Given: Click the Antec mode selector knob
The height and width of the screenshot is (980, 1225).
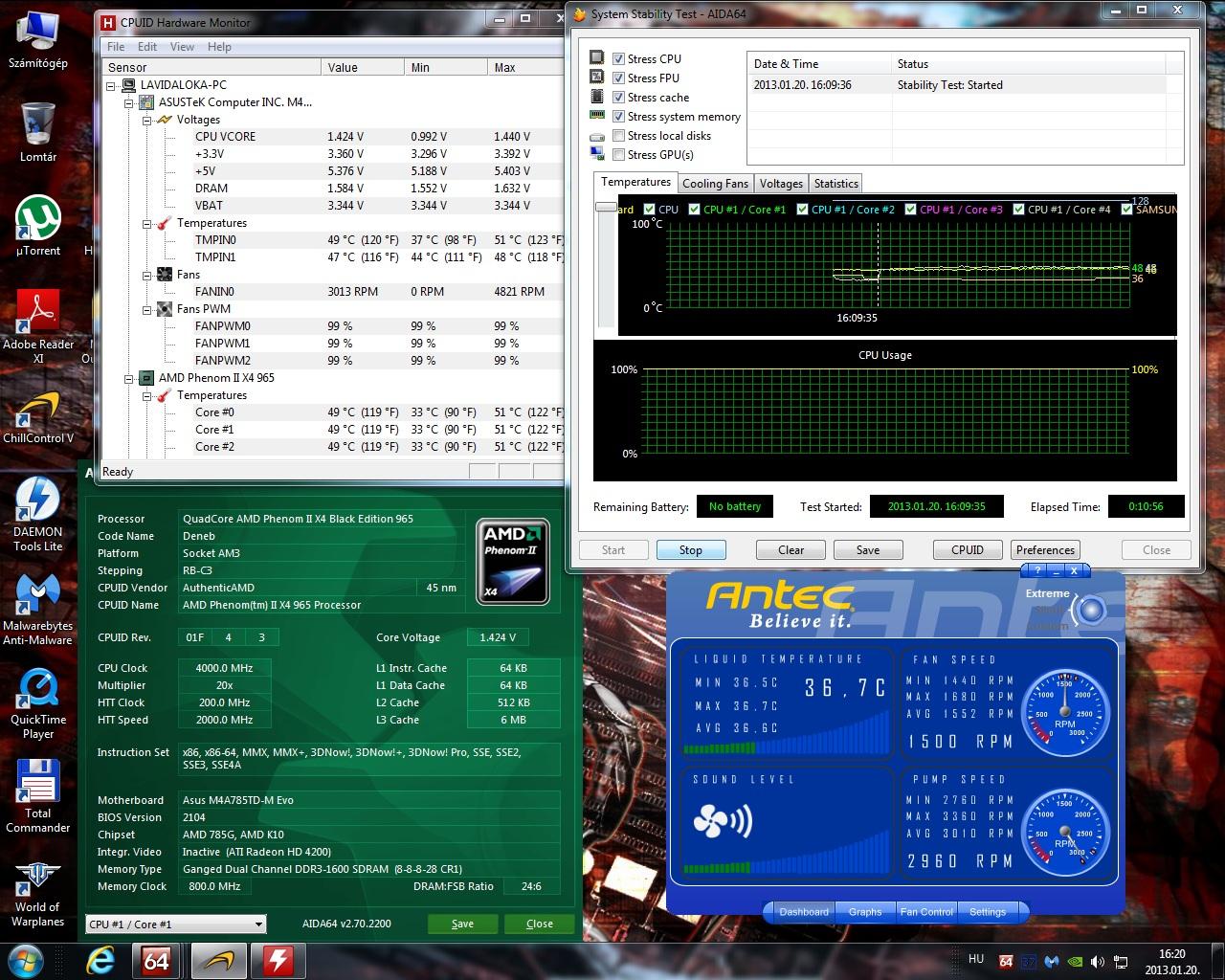Looking at the screenshot, I should tap(1089, 610).
